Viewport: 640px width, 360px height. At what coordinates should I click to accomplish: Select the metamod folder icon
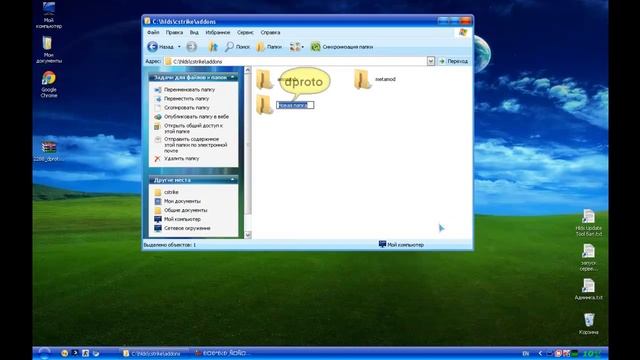click(362, 79)
